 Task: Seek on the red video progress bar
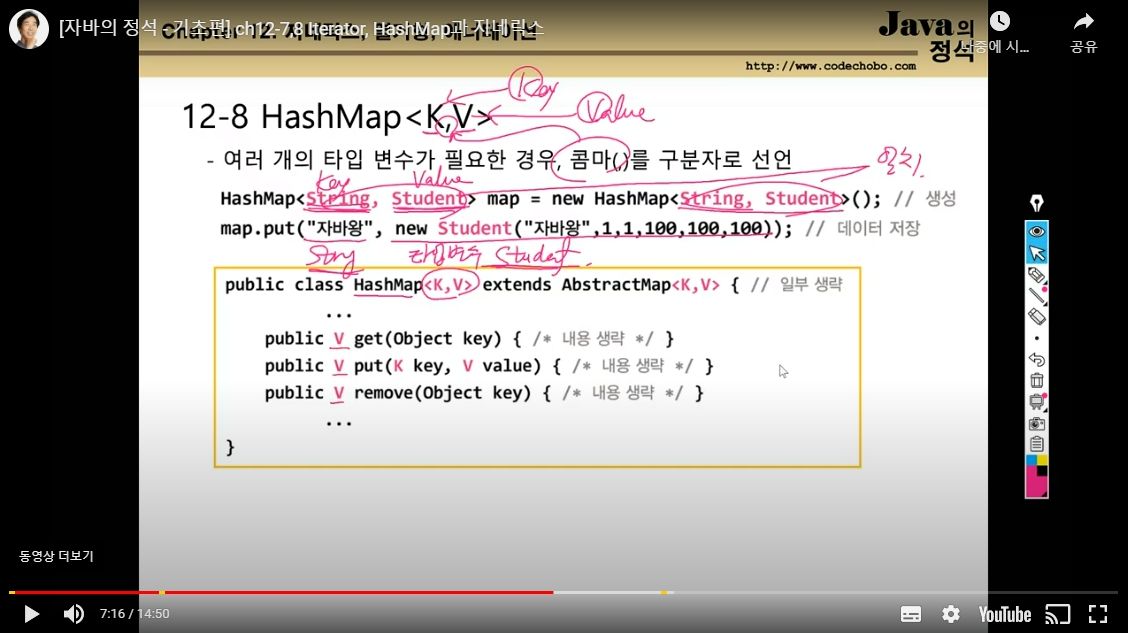tap(281, 593)
